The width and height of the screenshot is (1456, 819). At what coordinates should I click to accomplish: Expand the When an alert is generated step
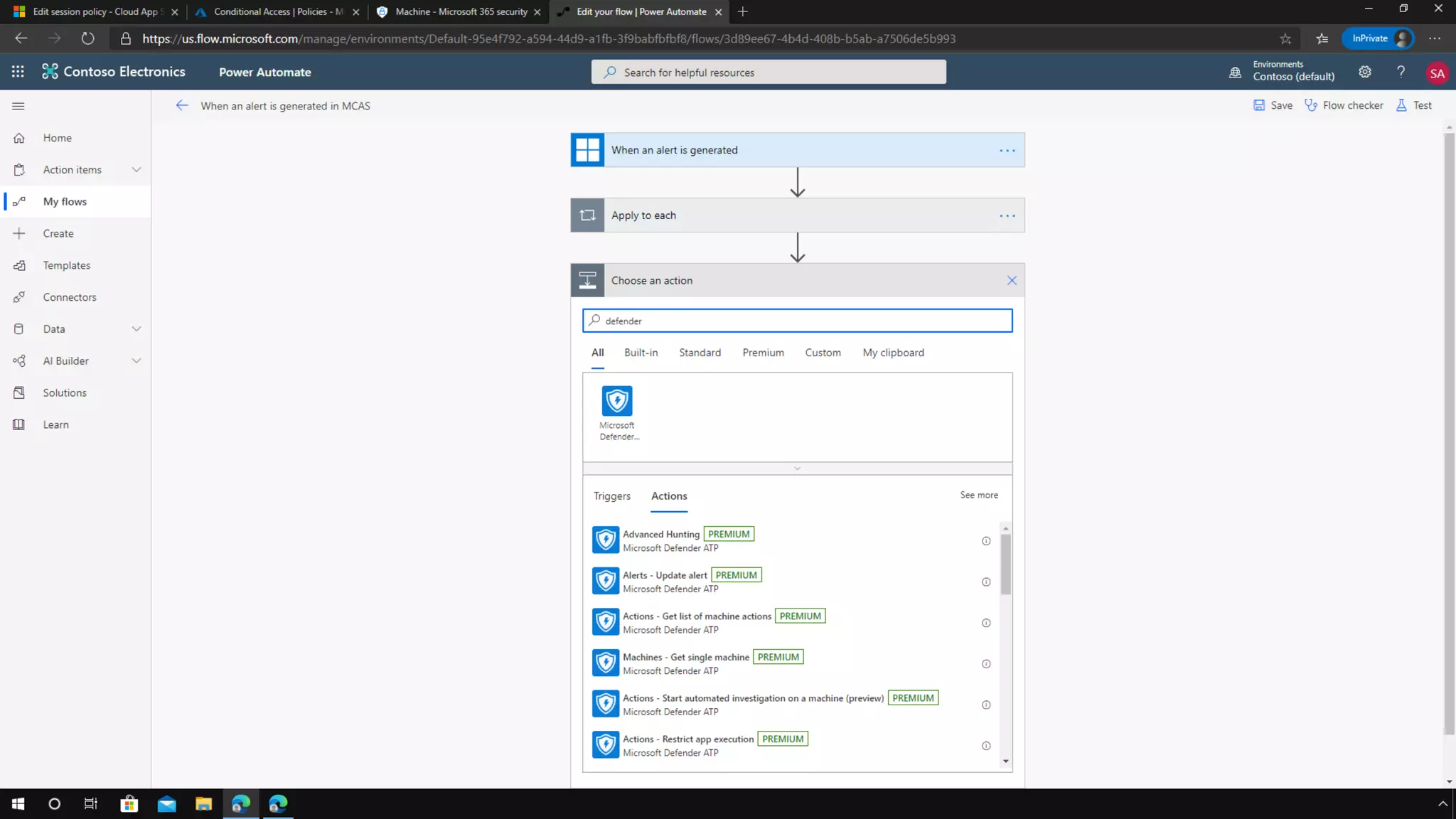[x=797, y=150]
